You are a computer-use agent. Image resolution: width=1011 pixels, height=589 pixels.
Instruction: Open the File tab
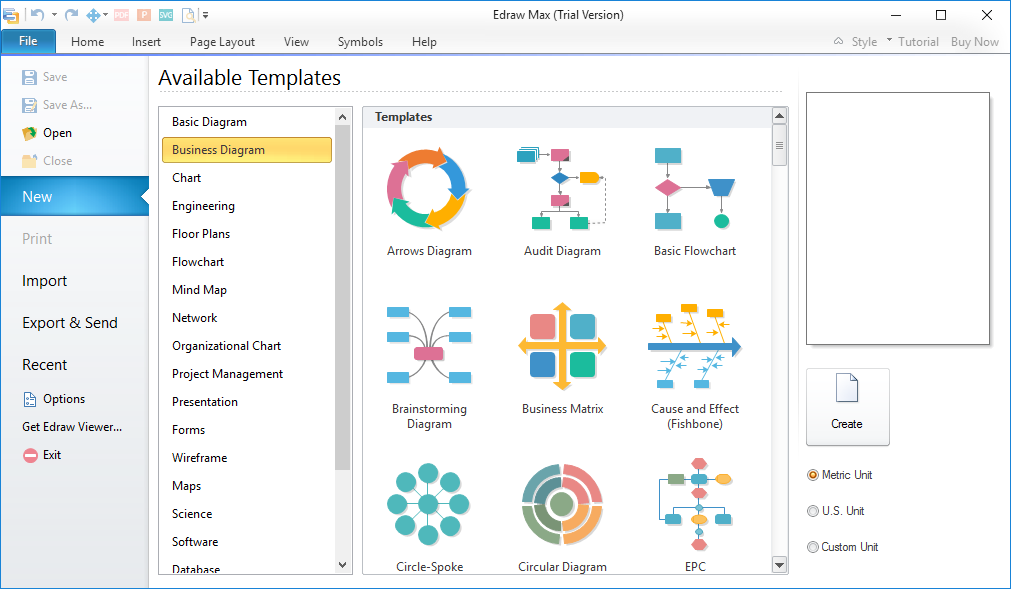pyautogui.click(x=28, y=41)
